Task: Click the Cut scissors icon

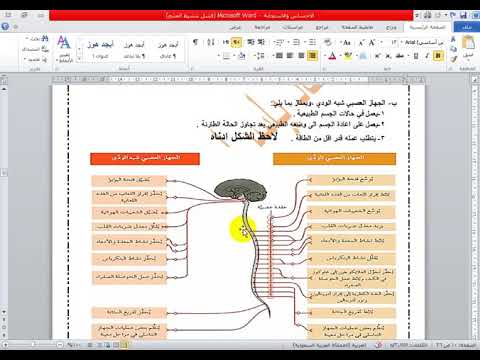Action: 453,40
